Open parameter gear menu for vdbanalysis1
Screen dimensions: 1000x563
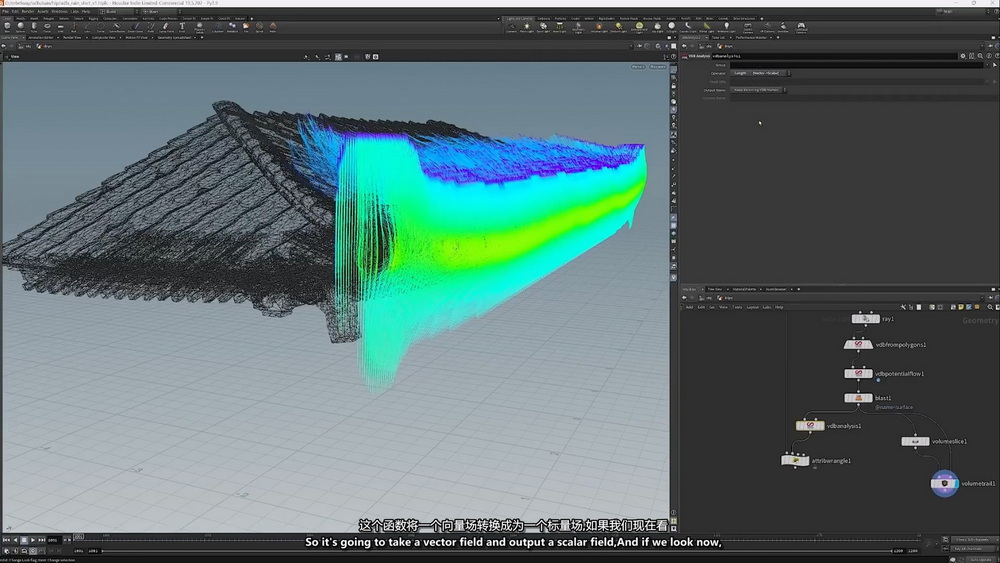point(963,56)
